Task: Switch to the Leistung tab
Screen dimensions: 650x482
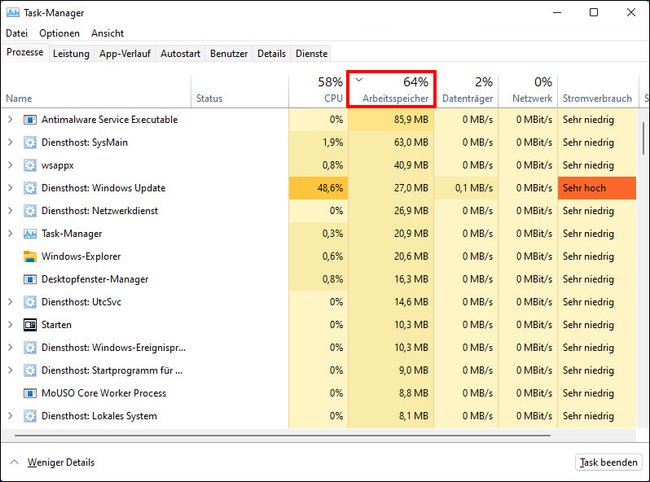Action: 71,54
